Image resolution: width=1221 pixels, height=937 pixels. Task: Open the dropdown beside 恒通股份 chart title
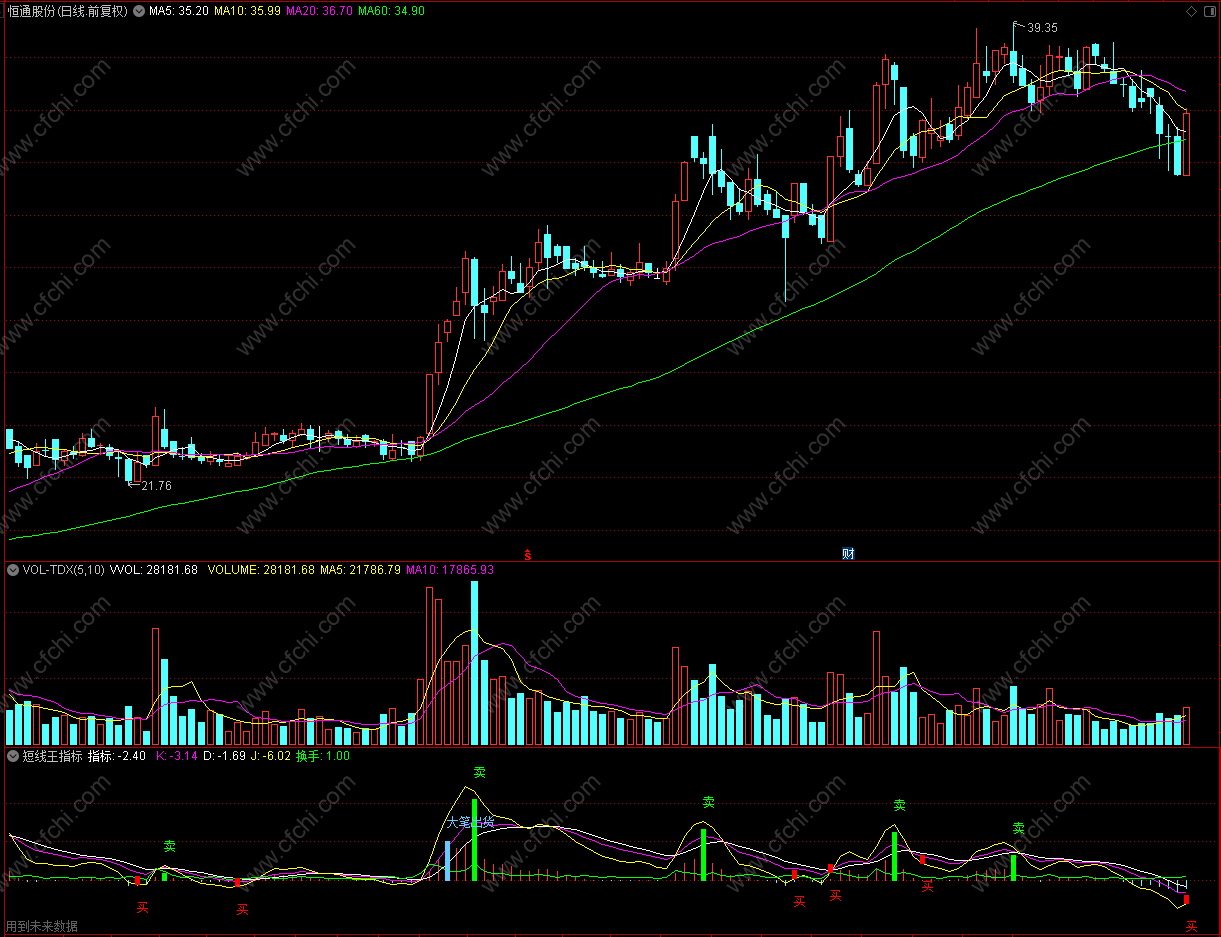(138, 11)
